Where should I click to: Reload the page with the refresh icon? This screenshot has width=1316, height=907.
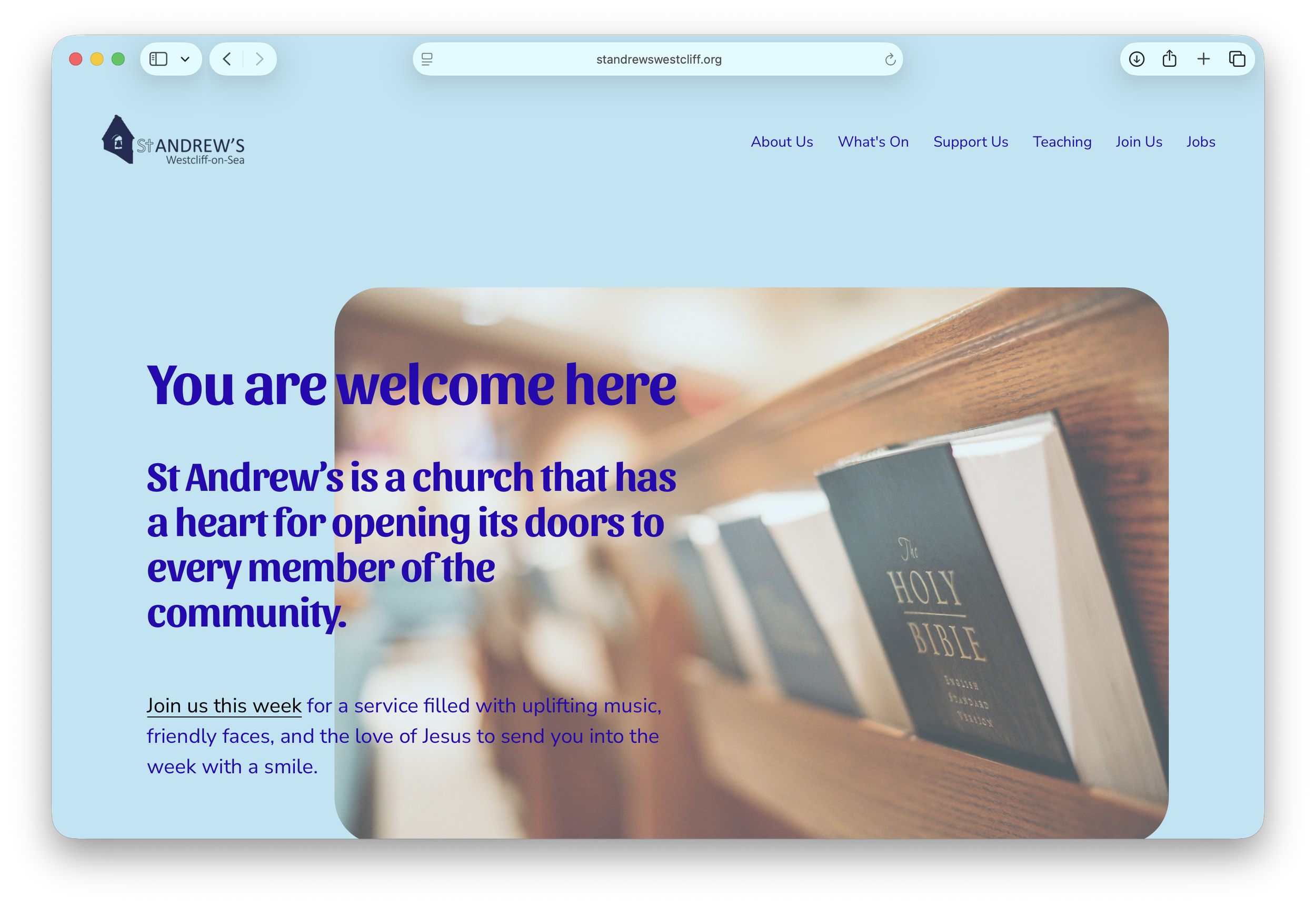tap(890, 59)
